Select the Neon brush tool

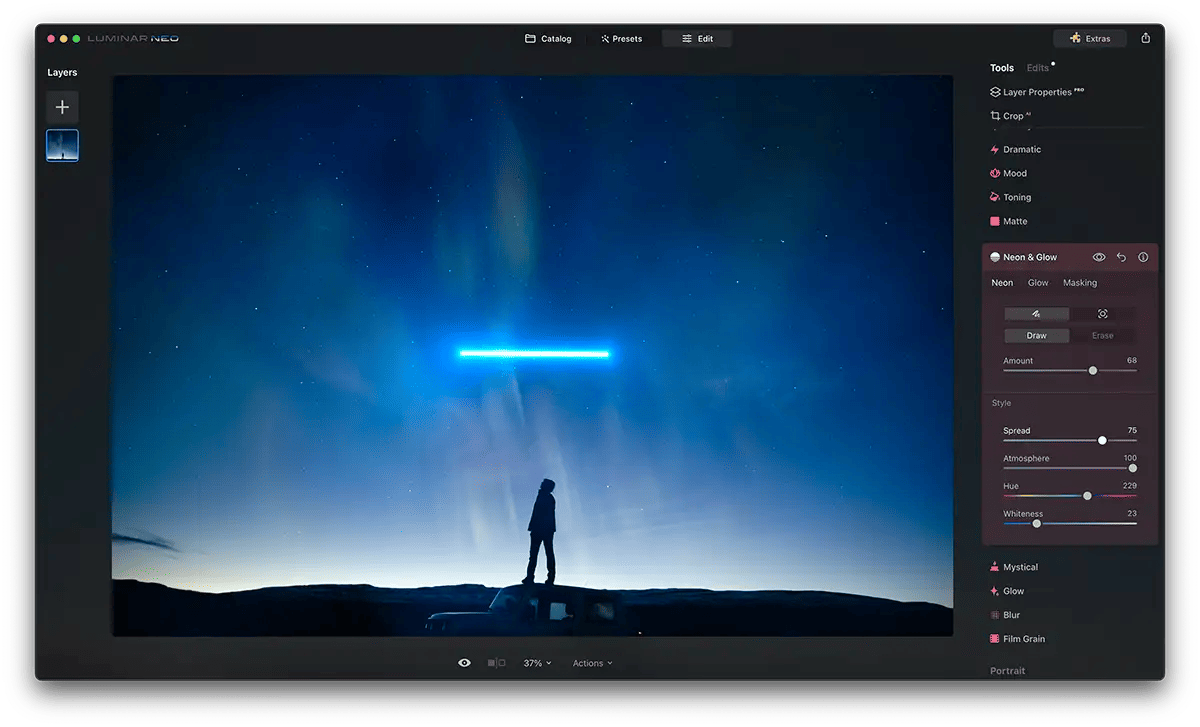(x=1036, y=313)
